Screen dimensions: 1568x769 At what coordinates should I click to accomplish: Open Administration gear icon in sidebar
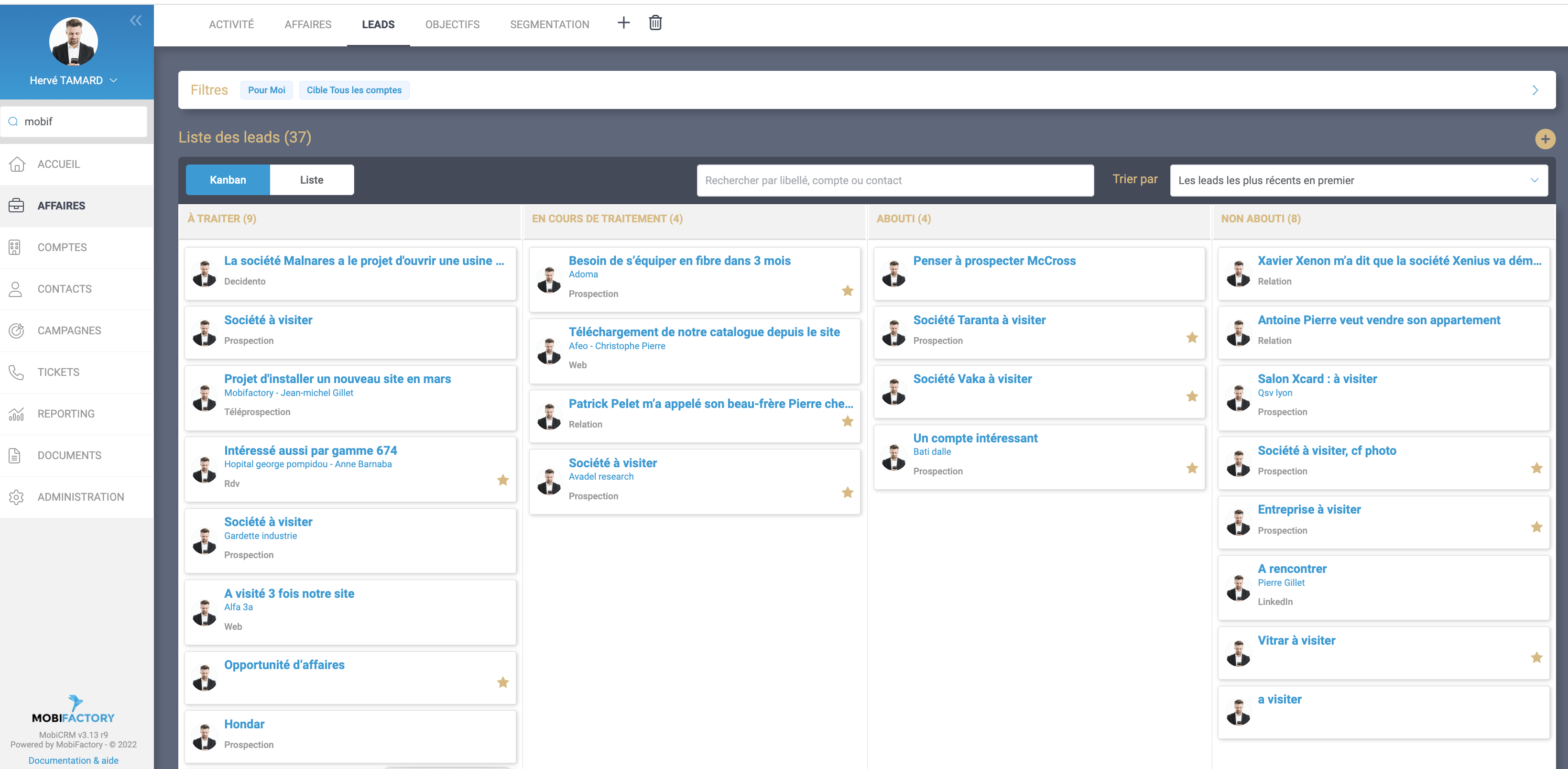tap(16, 497)
